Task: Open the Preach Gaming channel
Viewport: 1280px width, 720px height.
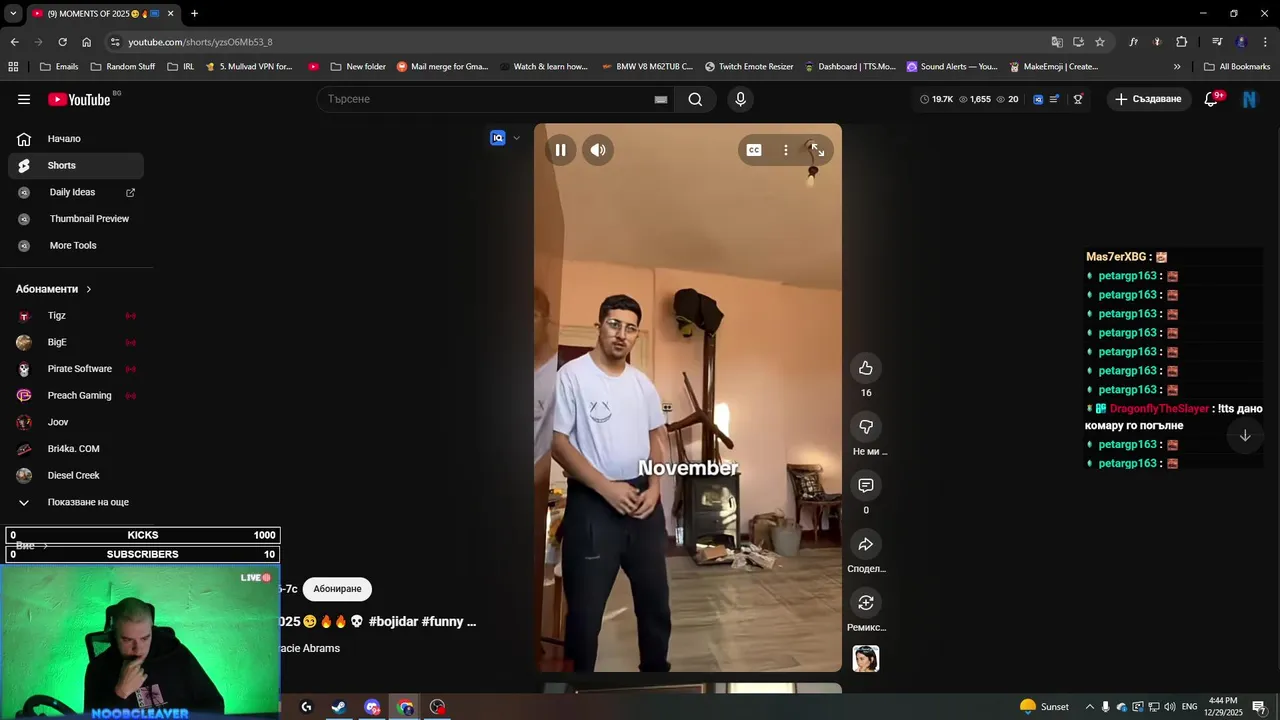Action: [x=76, y=395]
